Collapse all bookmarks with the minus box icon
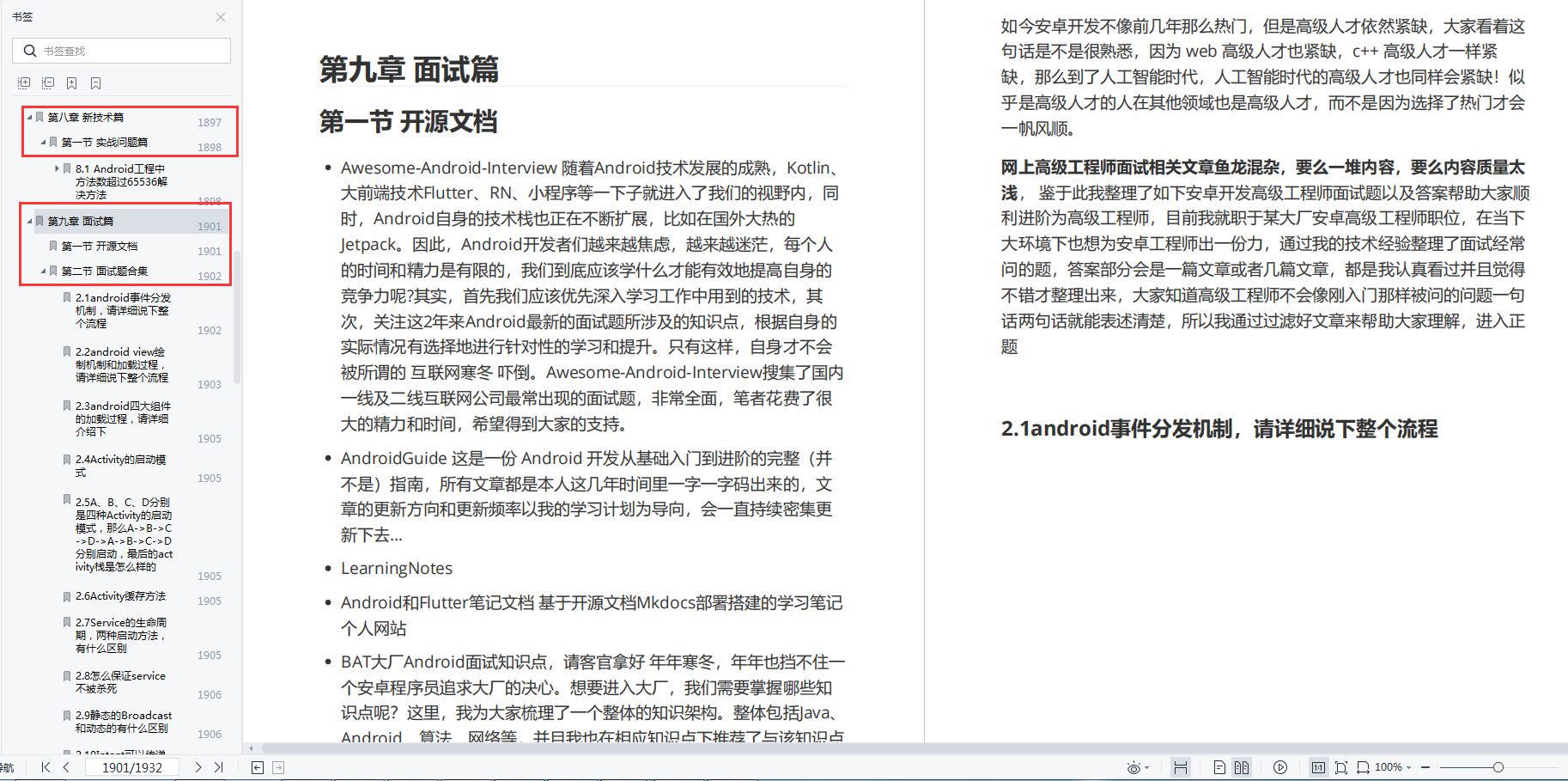Screen dimensions: 1568x781 coord(48,83)
